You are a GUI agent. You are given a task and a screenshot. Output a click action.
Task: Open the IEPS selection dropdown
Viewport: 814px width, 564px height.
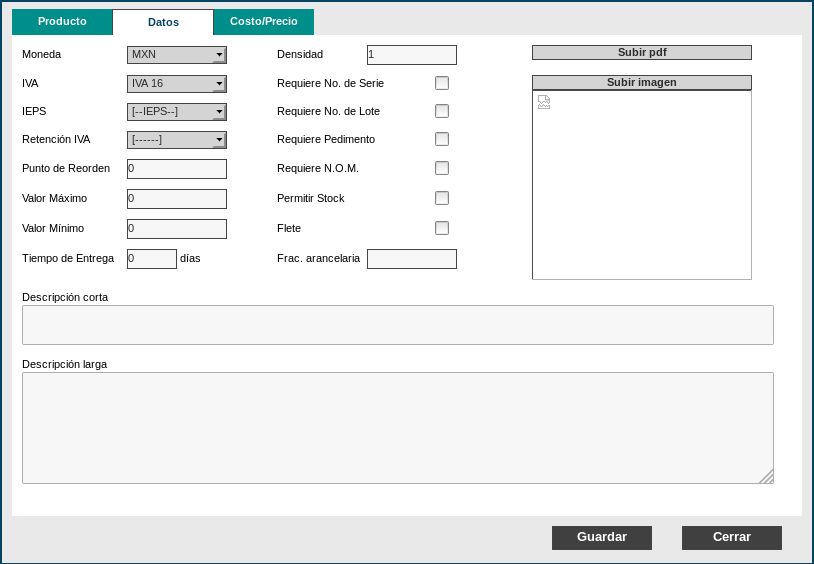pos(177,112)
